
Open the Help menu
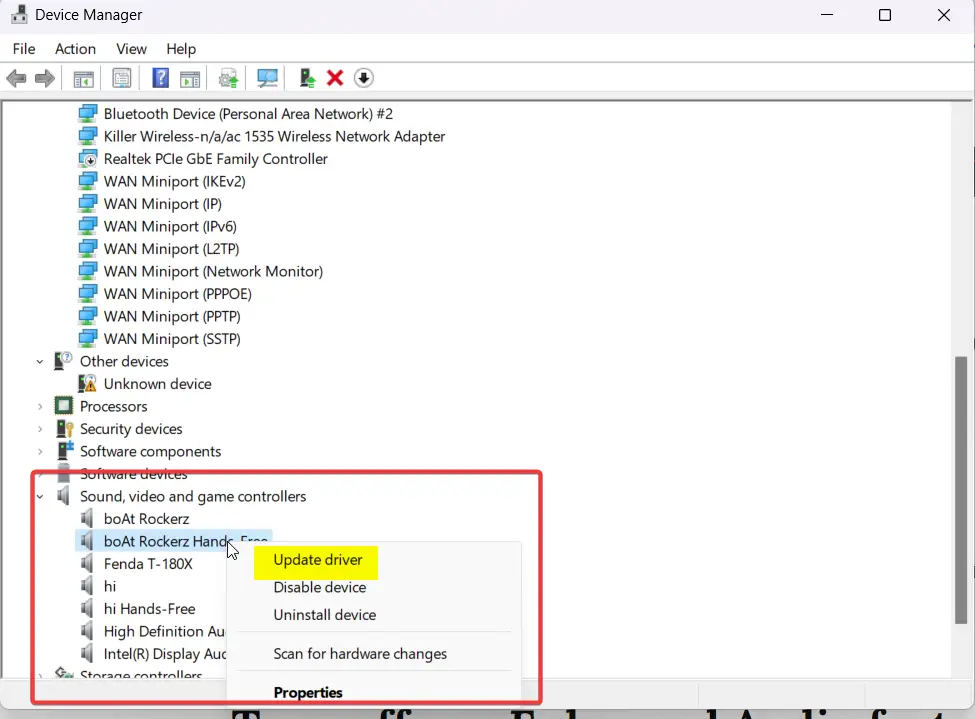tap(181, 49)
